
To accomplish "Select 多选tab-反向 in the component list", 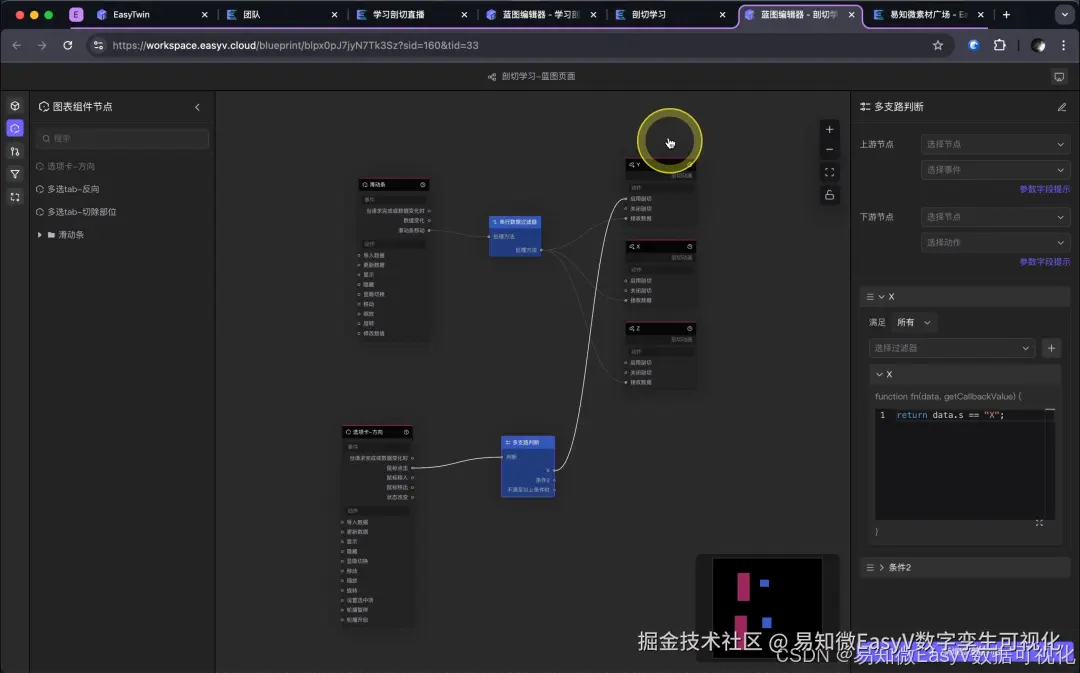I will [73, 189].
